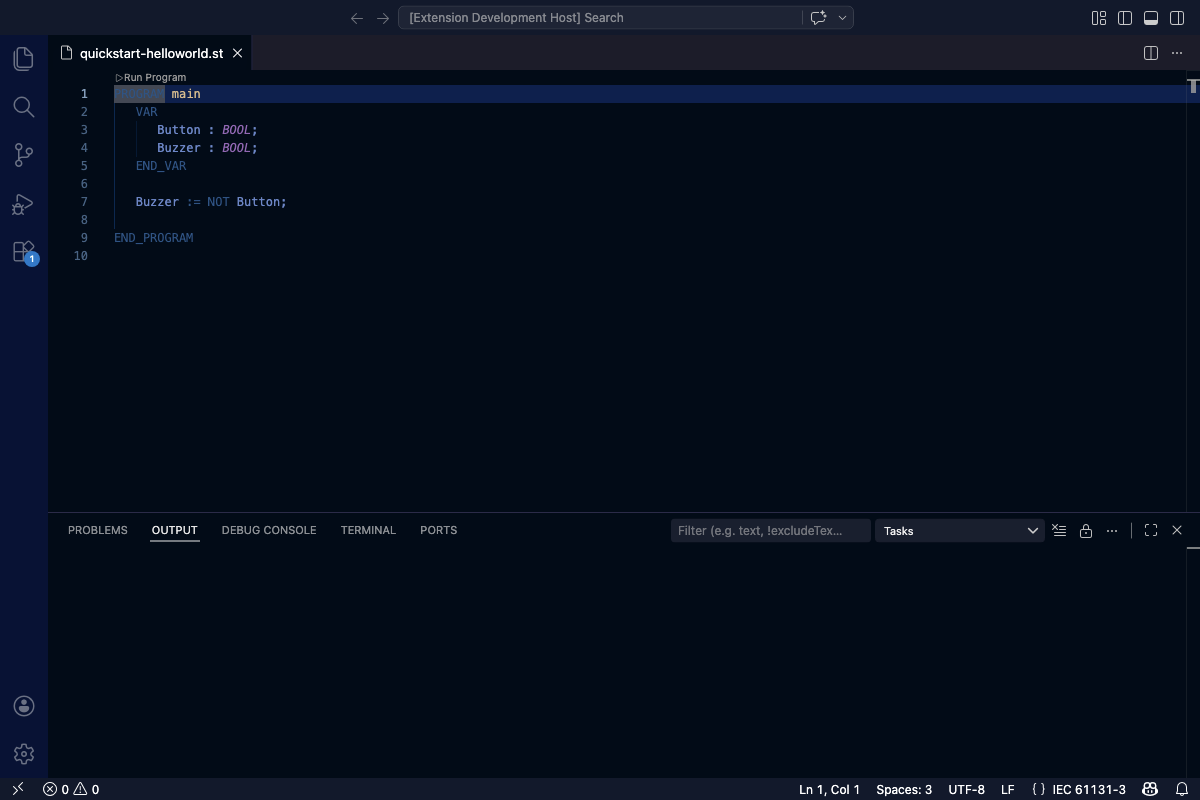Open the Tasks output channel dropdown
The height and width of the screenshot is (800, 1200).
(x=958, y=530)
